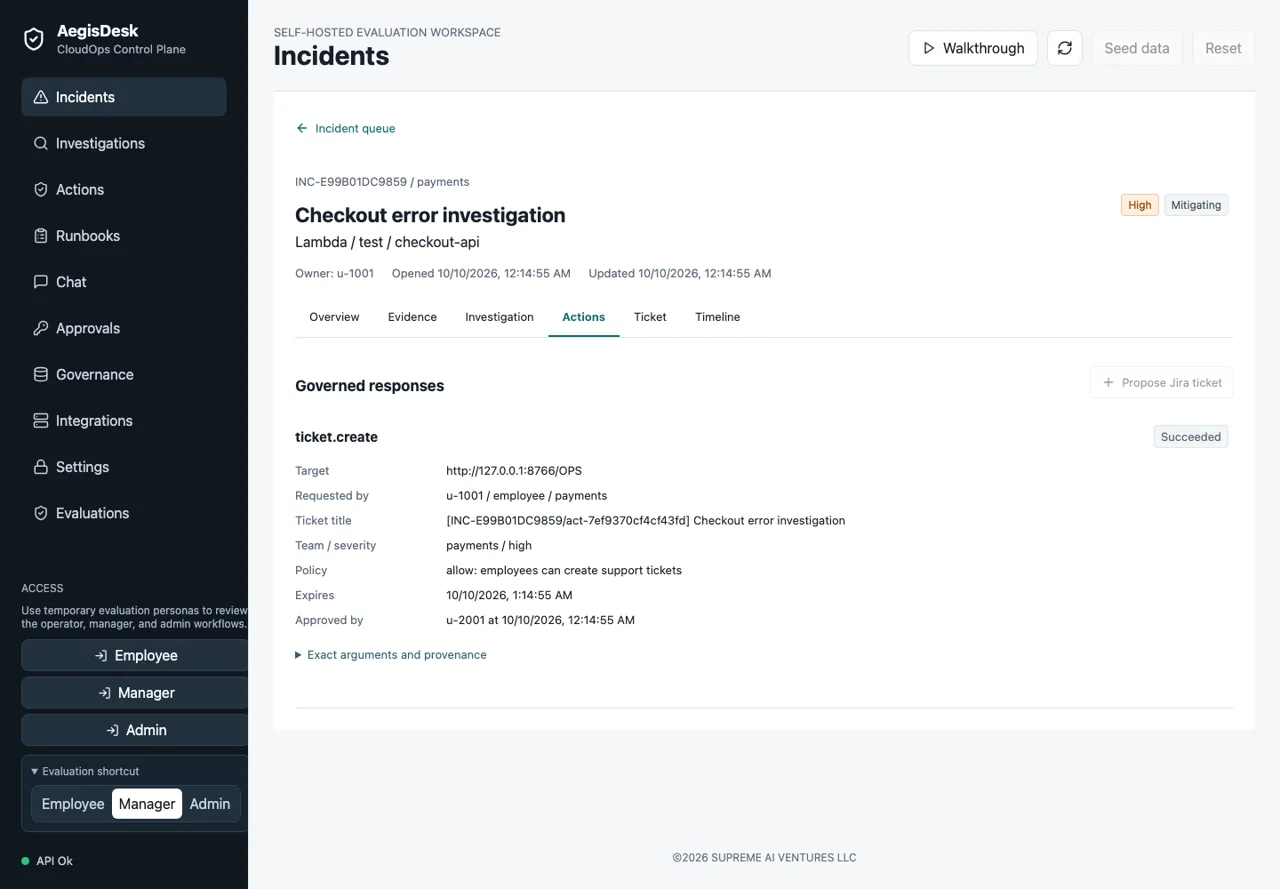This screenshot has width=1280, height=889.
Task: Click the plus icon on Propose Jira ticket
Action: (1108, 382)
